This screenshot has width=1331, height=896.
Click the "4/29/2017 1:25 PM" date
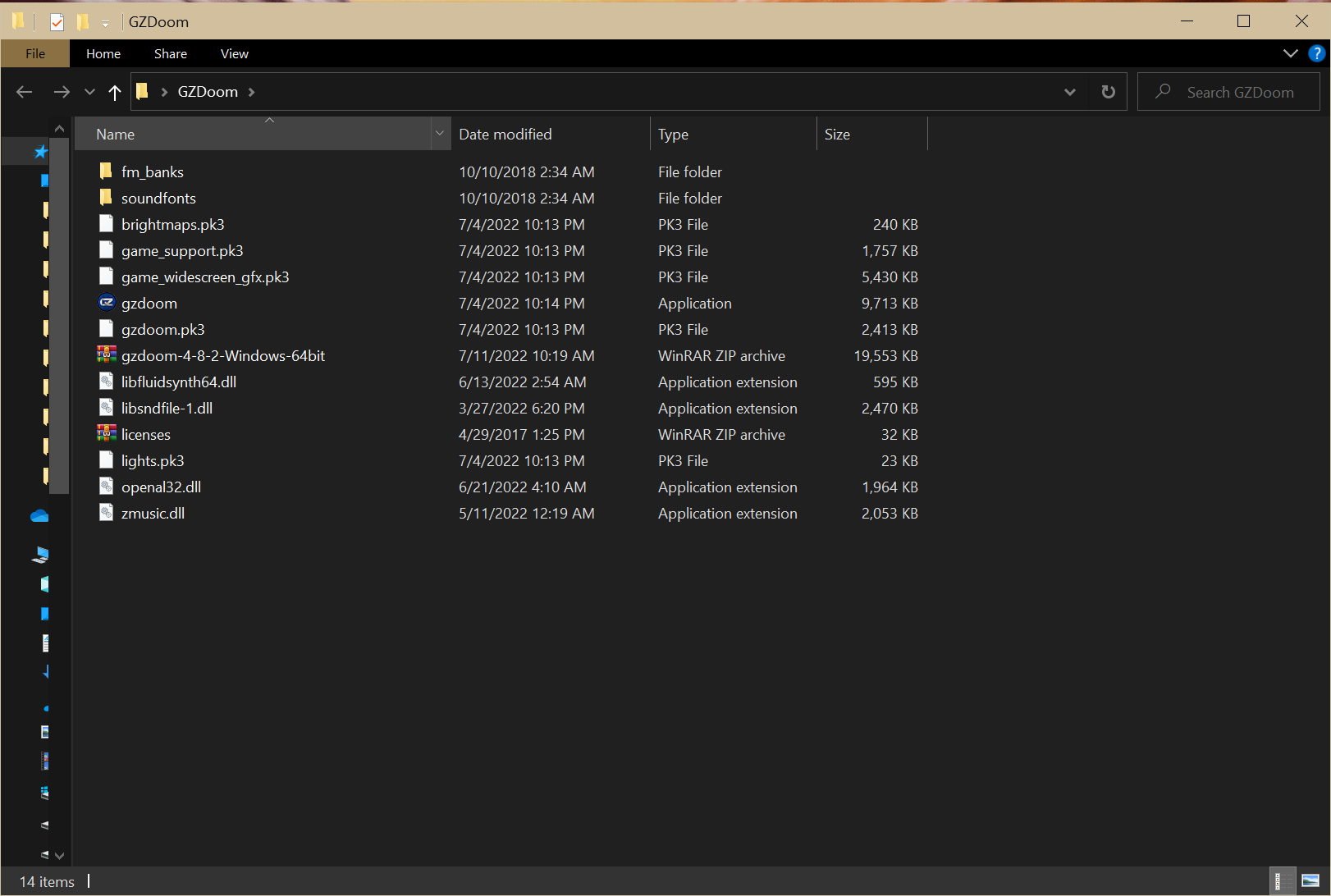point(522,434)
